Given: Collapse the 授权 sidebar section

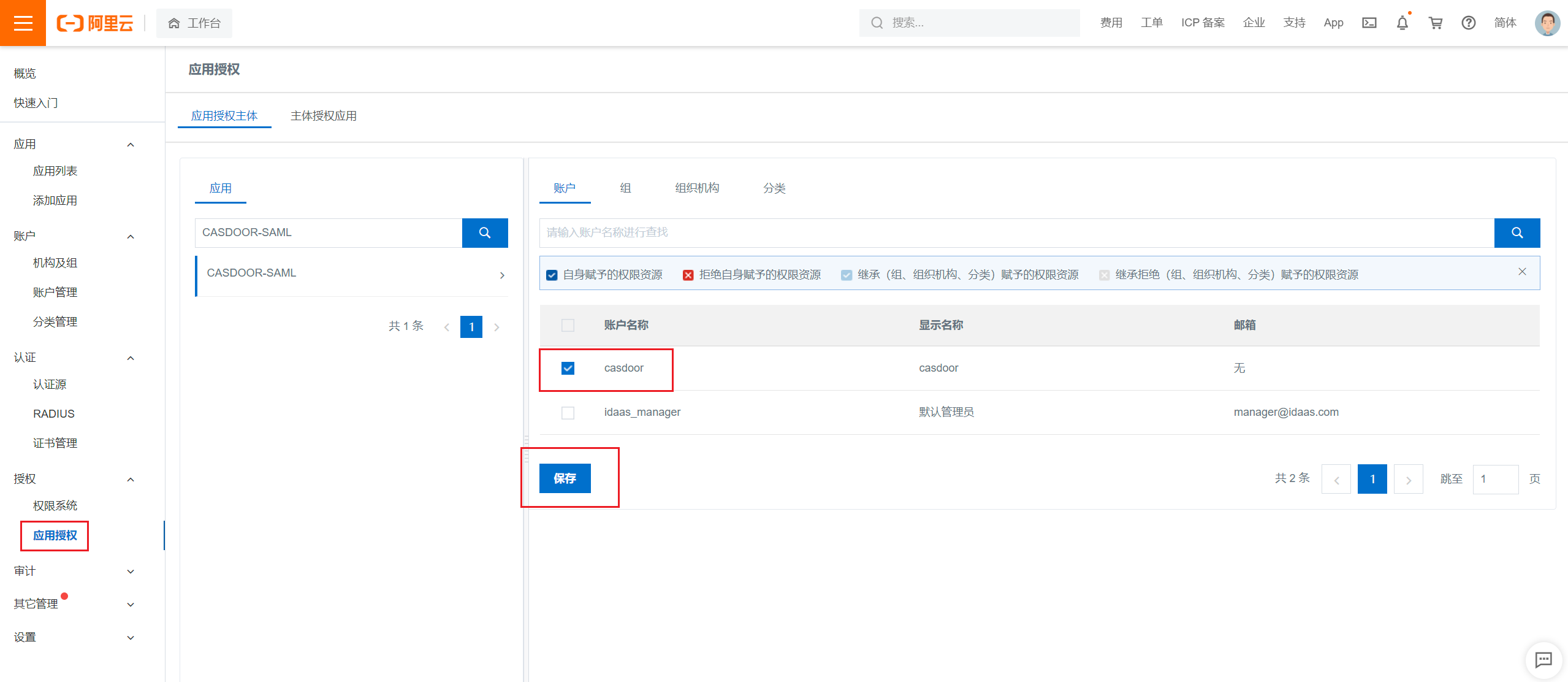Looking at the screenshot, I should pyautogui.click(x=130, y=479).
